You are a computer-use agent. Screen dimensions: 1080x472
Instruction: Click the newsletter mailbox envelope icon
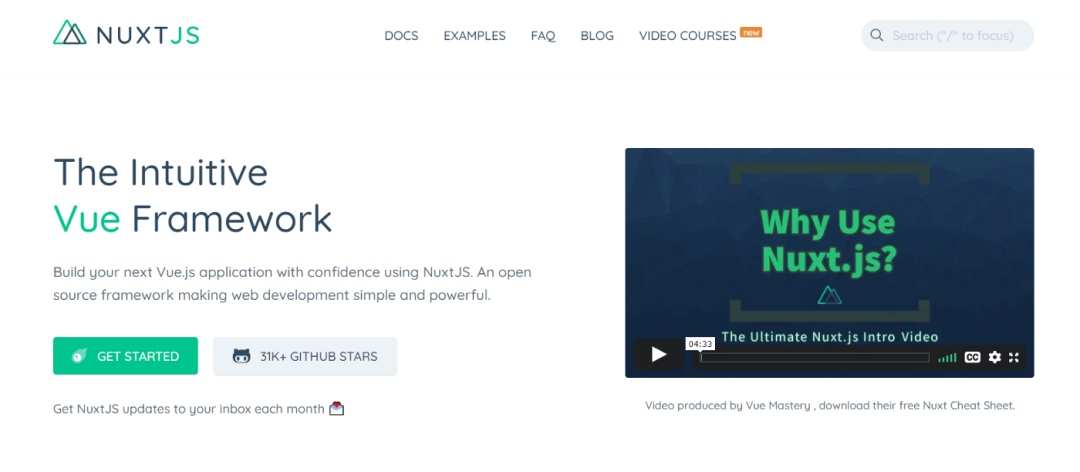point(337,408)
